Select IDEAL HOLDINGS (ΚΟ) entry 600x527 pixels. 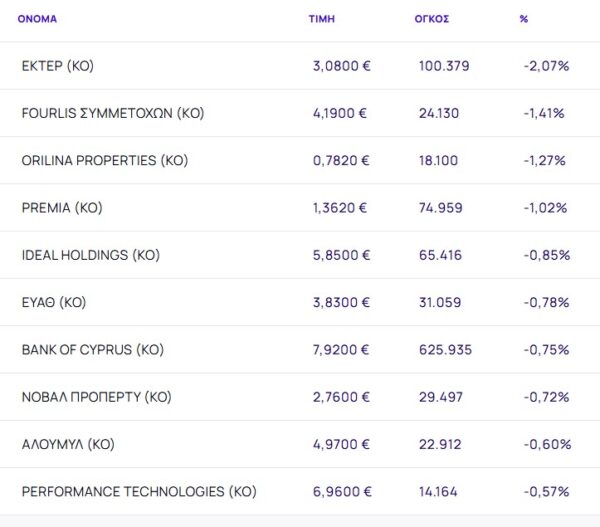pyautogui.click(x=90, y=255)
